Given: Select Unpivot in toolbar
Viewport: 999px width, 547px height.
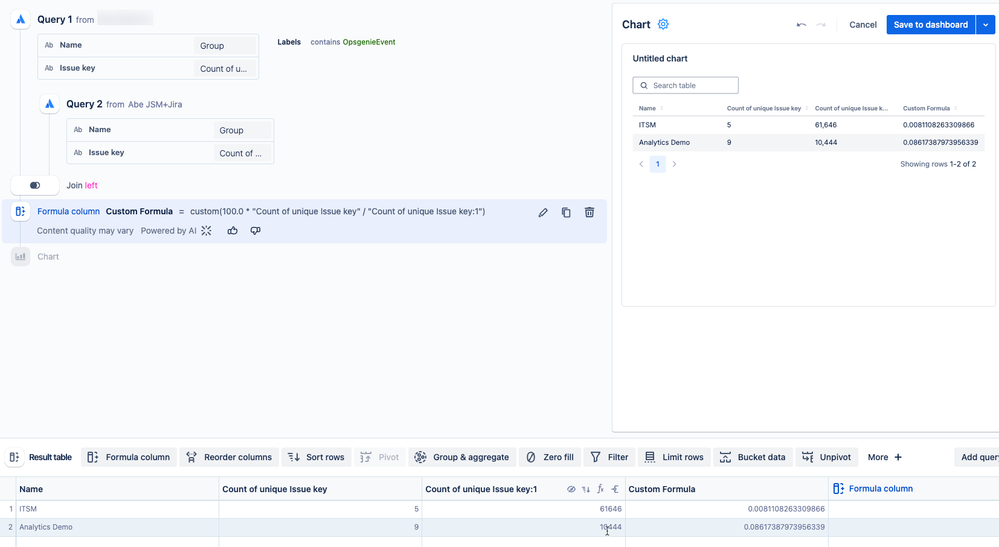Looking at the screenshot, I should (826, 457).
